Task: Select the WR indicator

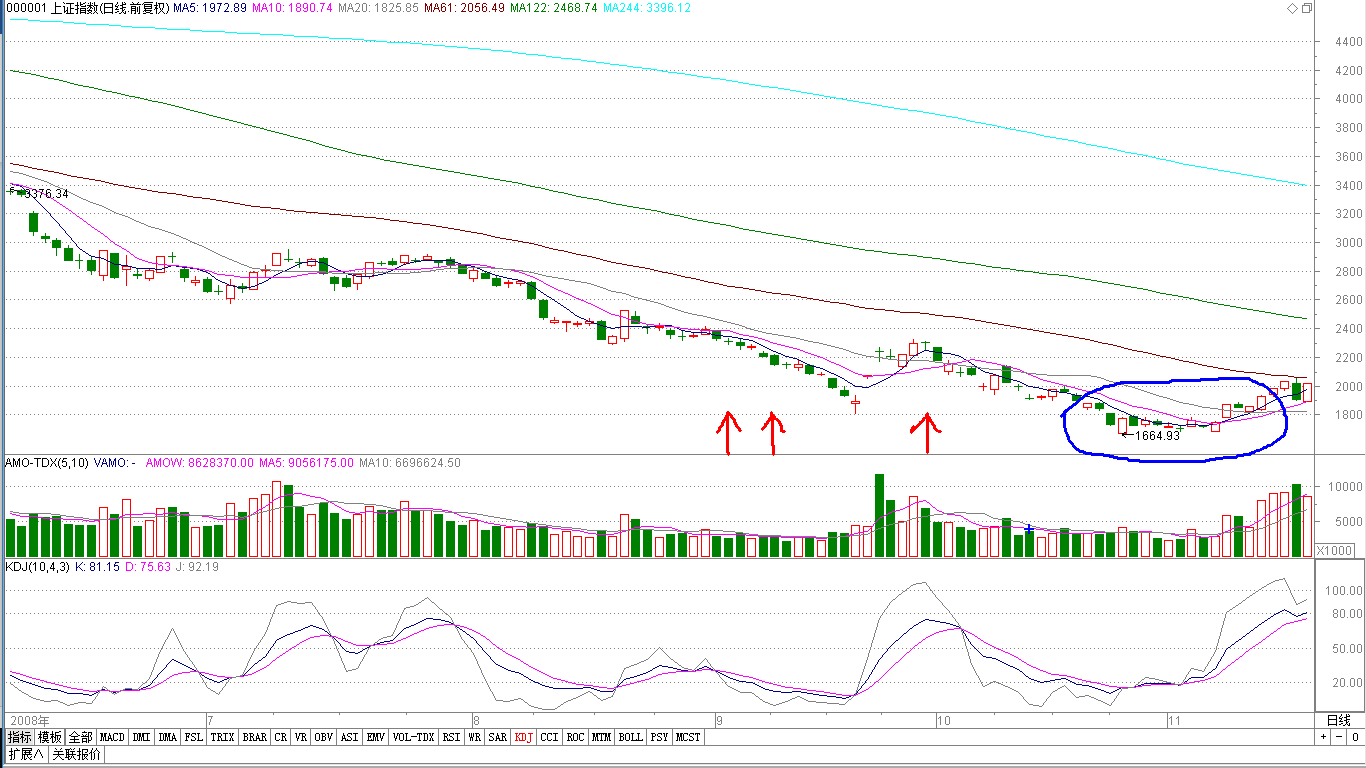Action: [475, 737]
